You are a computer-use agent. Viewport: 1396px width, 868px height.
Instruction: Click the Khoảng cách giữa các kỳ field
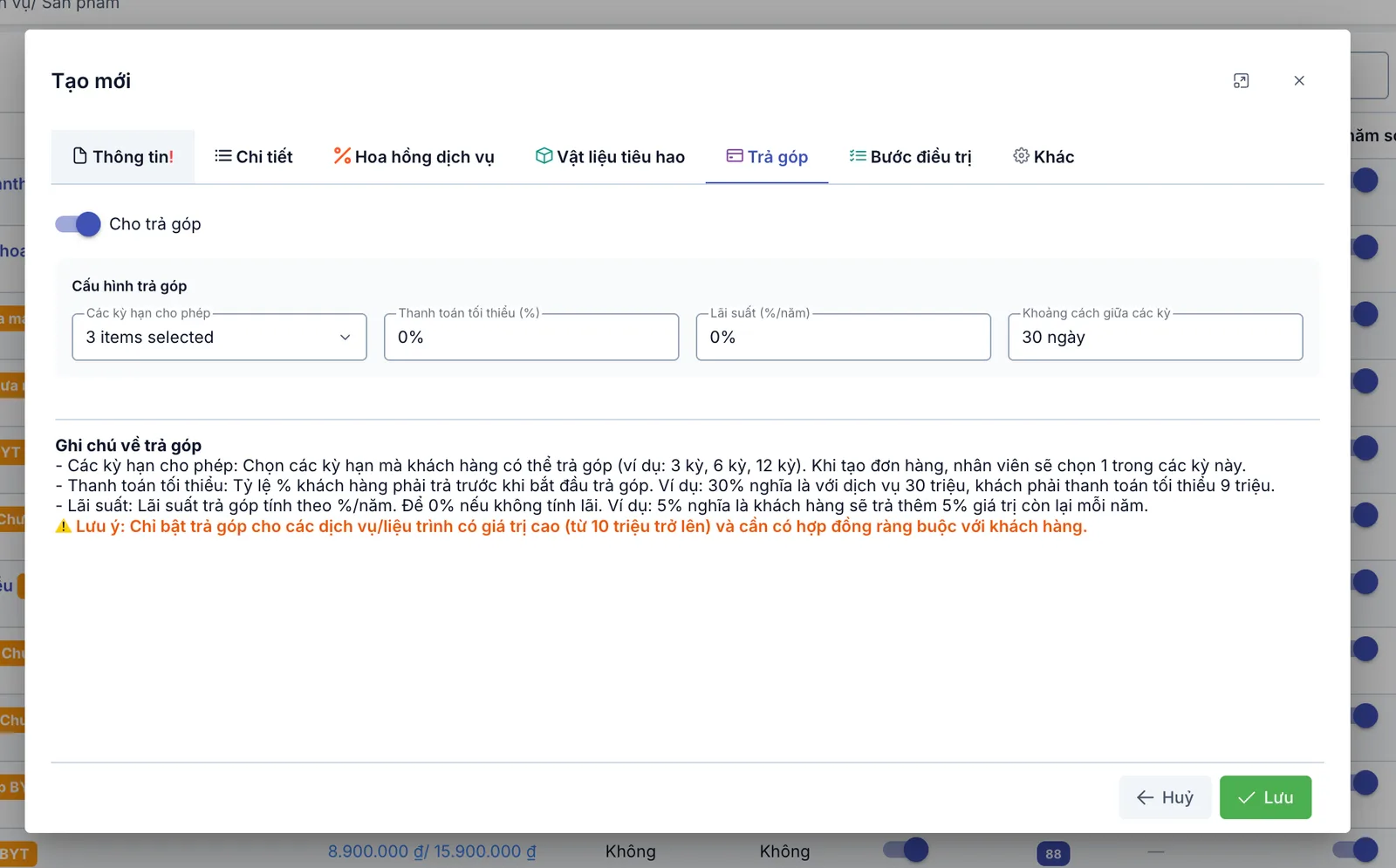coord(1155,337)
